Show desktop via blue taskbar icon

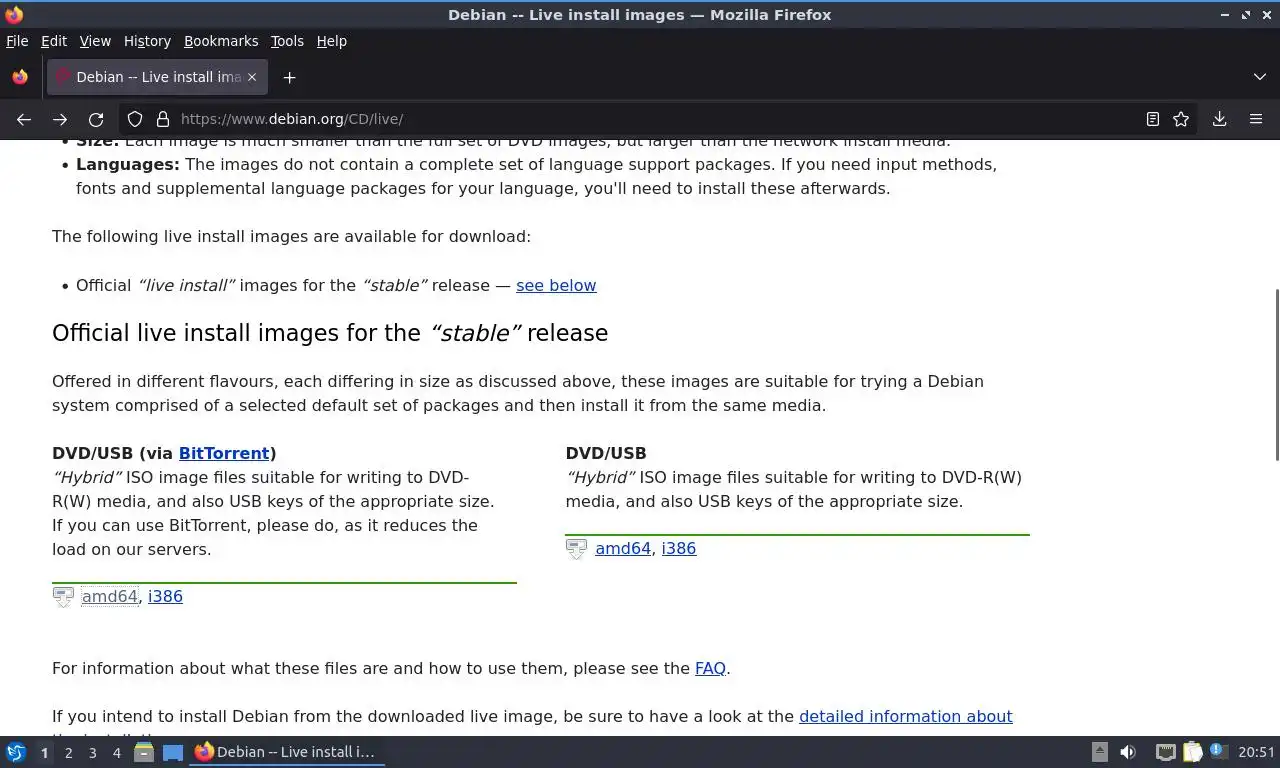click(x=173, y=752)
